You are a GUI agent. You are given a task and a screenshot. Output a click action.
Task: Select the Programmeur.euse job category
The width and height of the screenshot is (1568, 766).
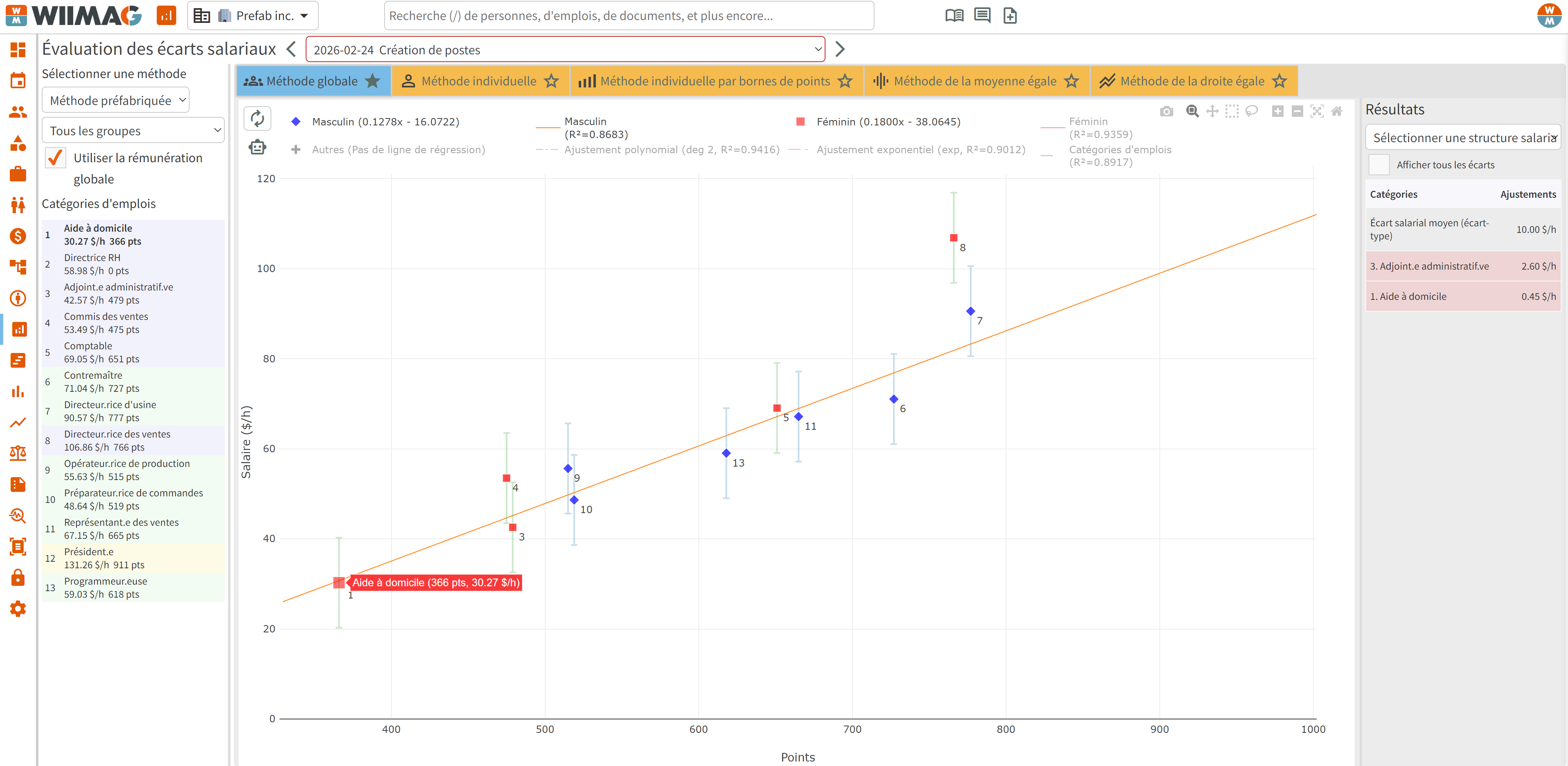point(133,587)
